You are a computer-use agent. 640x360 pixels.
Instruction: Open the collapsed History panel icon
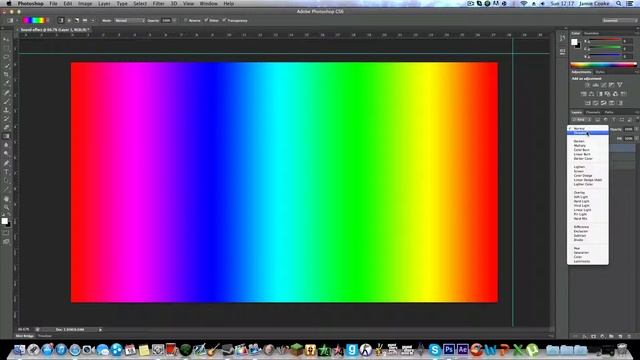click(x=563, y=38)
